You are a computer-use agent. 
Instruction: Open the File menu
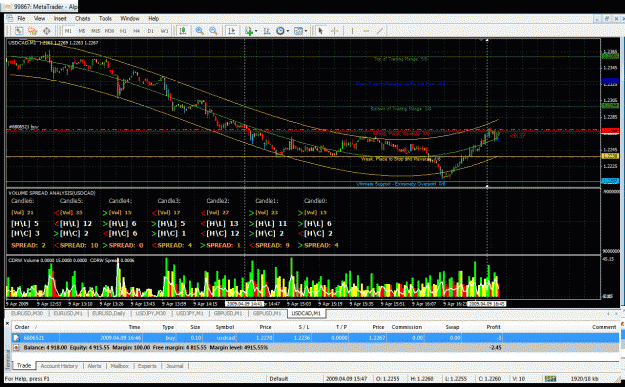pos(21,18)
